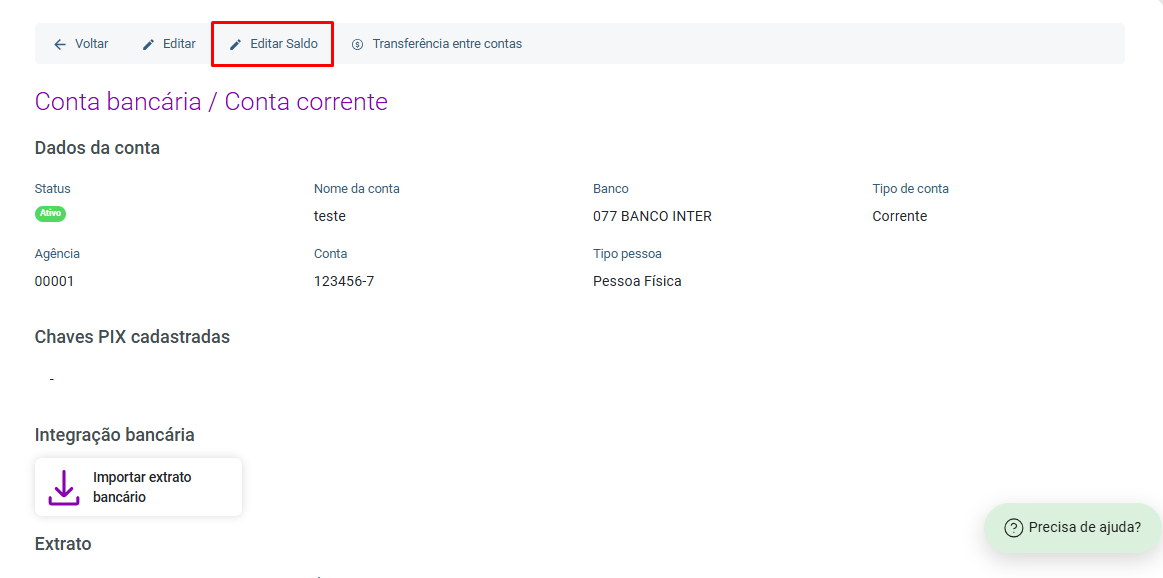Open the Precisa de ajuda? help chat

(1073, 528)
